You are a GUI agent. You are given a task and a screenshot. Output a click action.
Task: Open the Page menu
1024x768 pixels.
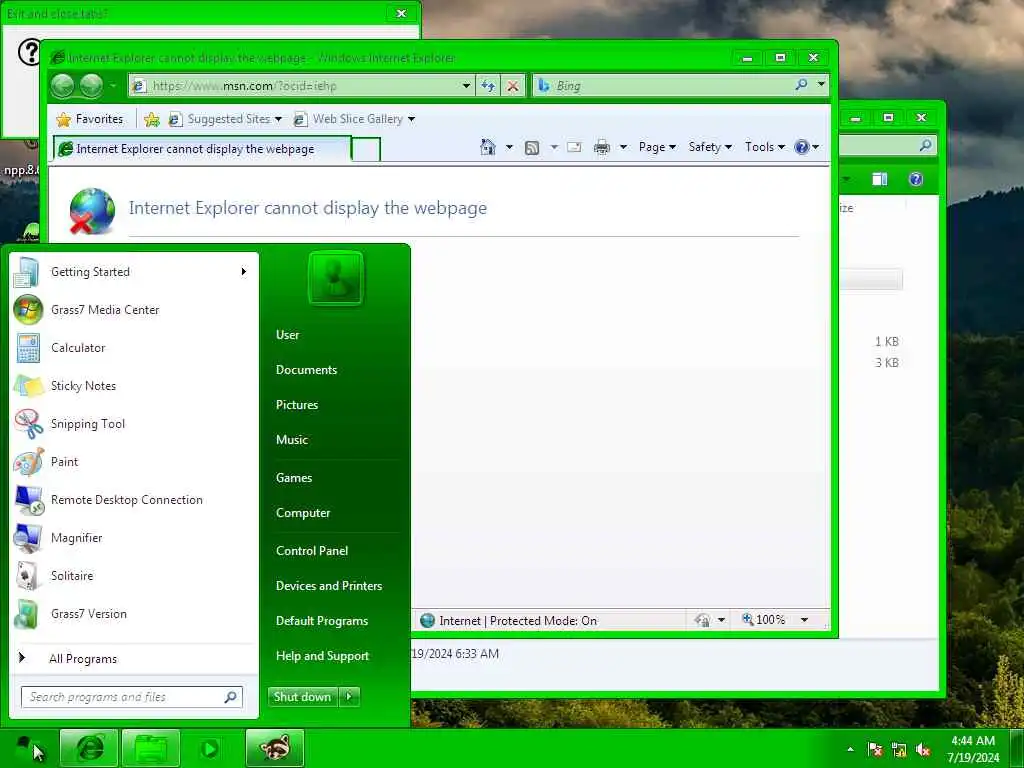[x=657, y=147]
